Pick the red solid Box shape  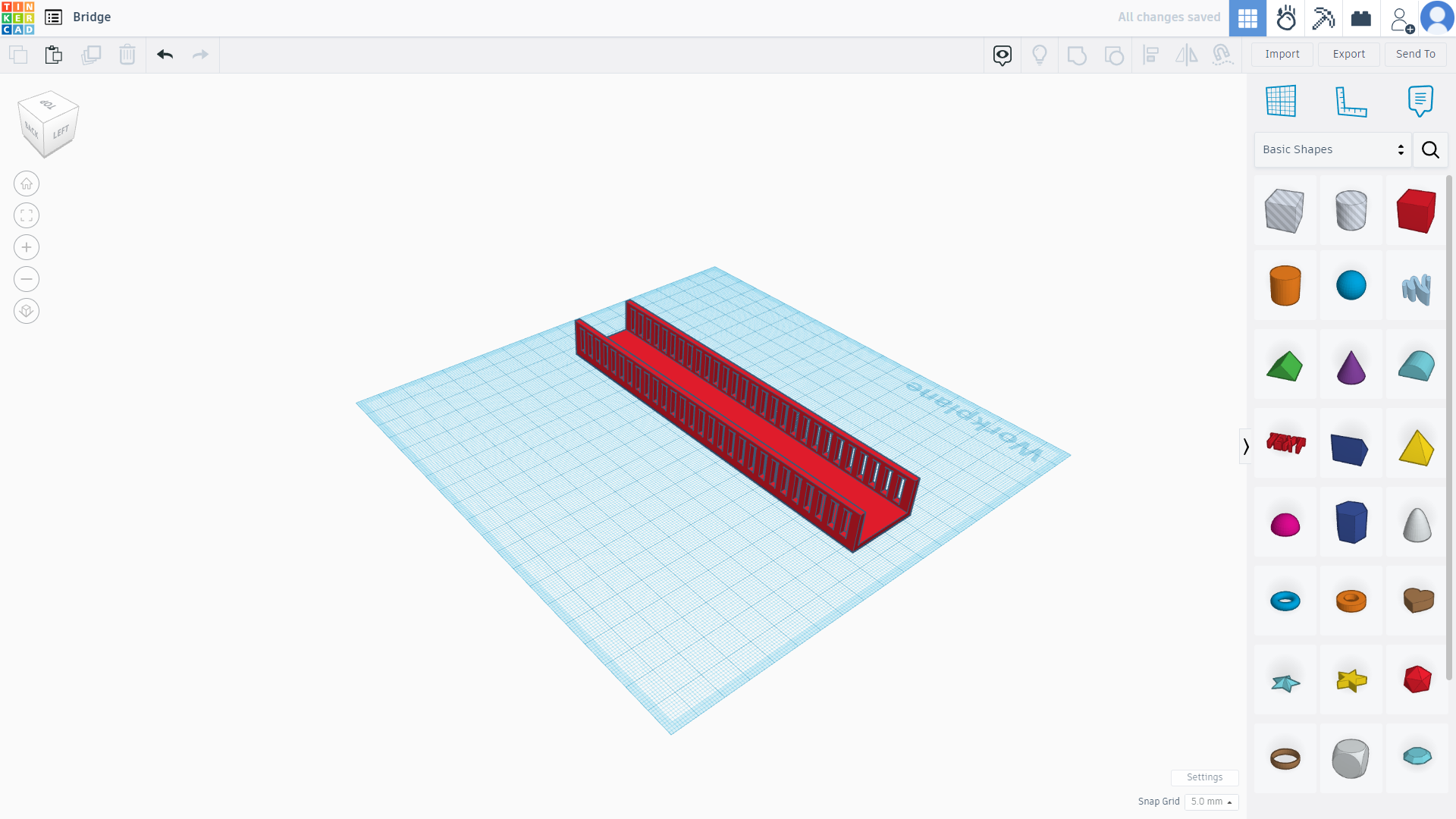tap(1416, 210)
